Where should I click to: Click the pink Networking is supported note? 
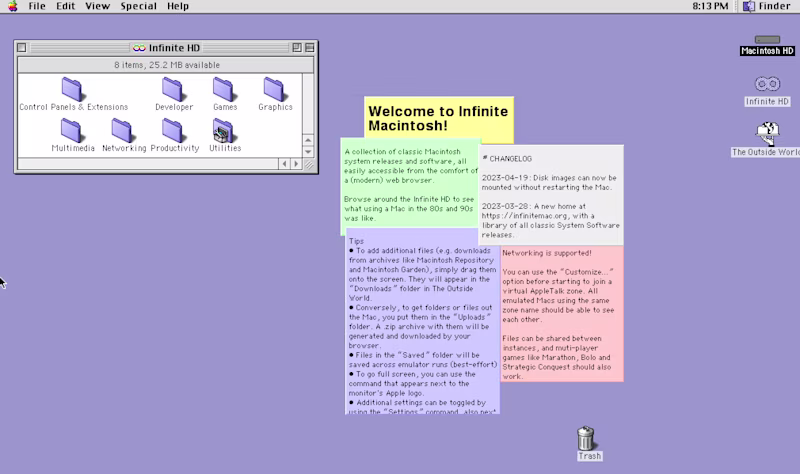pos(562,314)
